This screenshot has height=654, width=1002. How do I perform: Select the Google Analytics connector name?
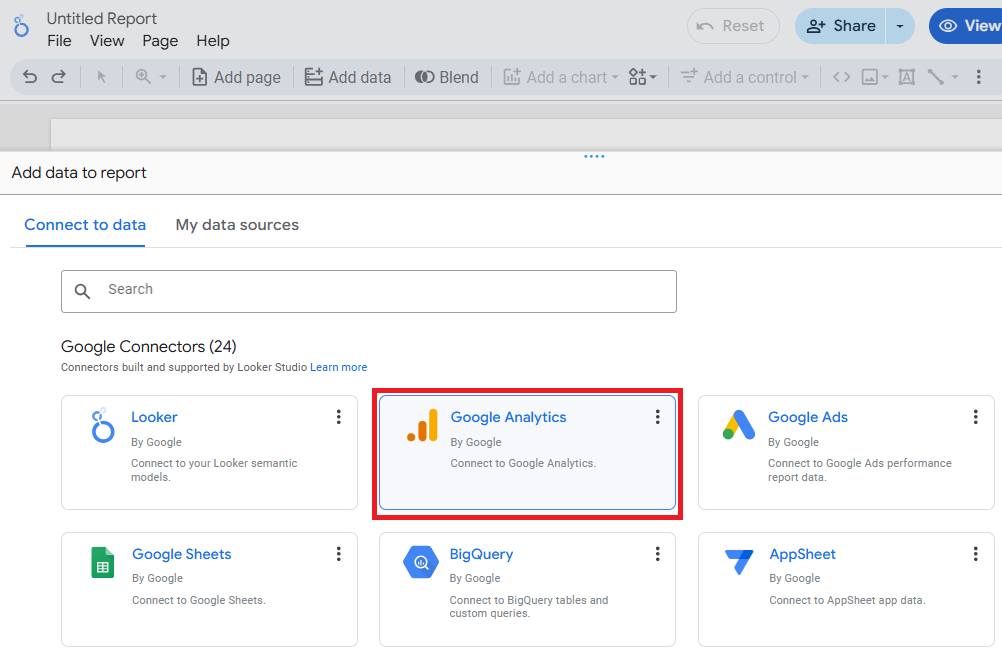coord(508,417)
